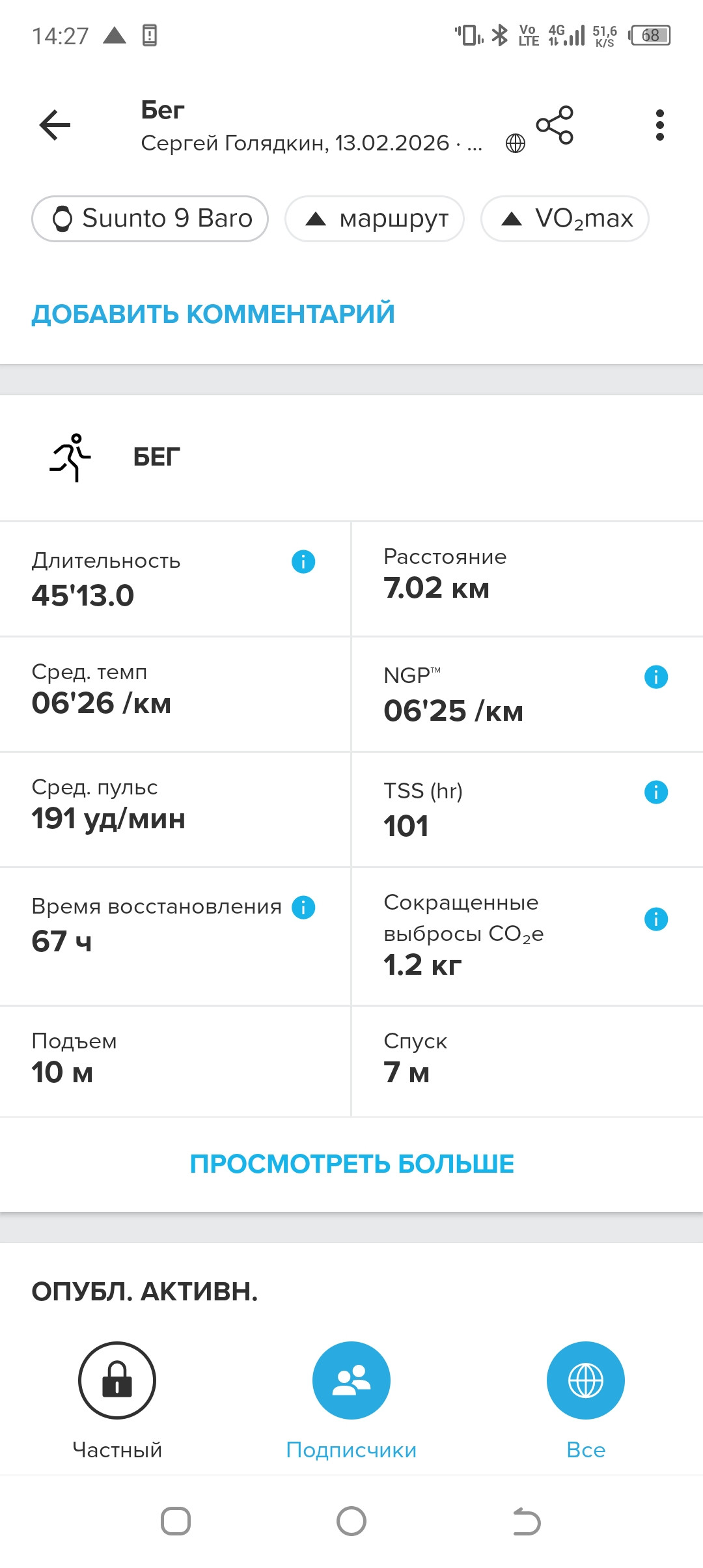Show info for NGP pace
The image size is (703, 1568).
point(656,677)
